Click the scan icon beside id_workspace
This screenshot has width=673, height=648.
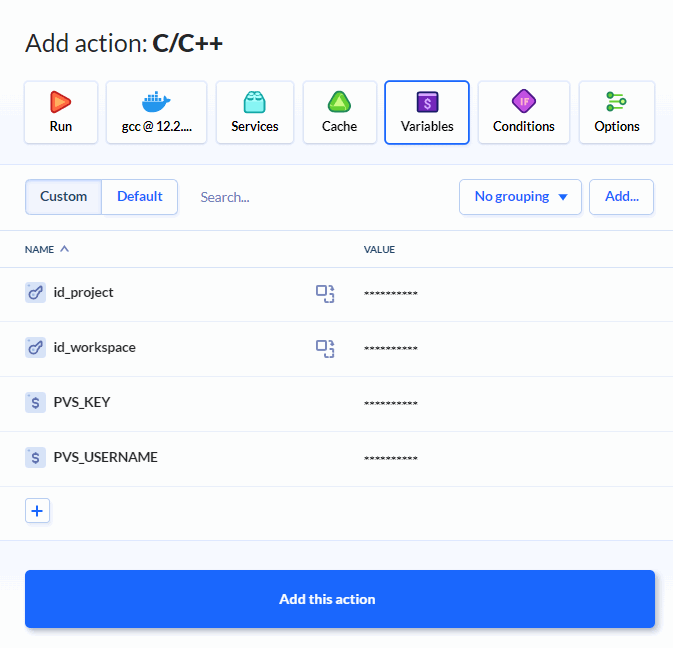pyautogui.click(x=325, y=348)
